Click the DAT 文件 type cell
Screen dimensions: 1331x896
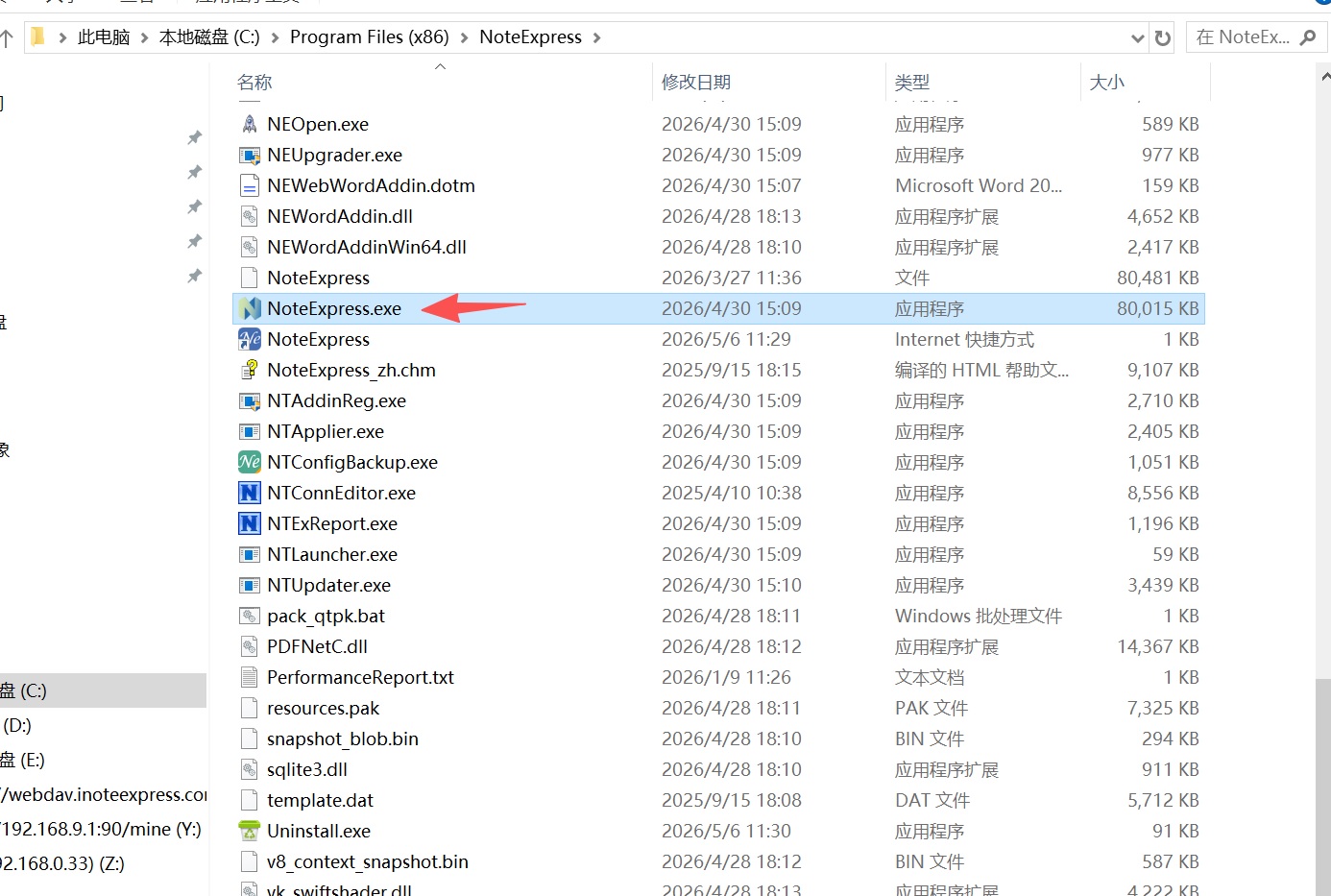[932, 800]
